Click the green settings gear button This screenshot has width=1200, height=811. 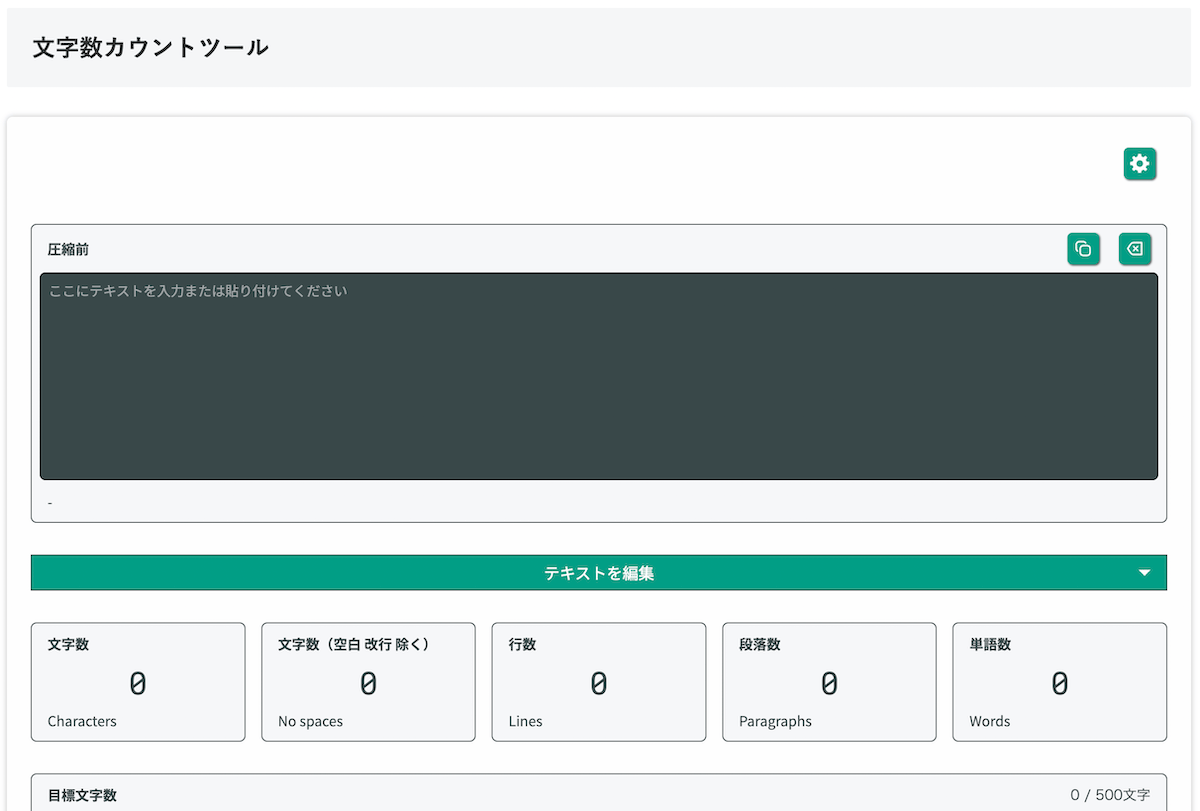click(x=1140, y=164)
